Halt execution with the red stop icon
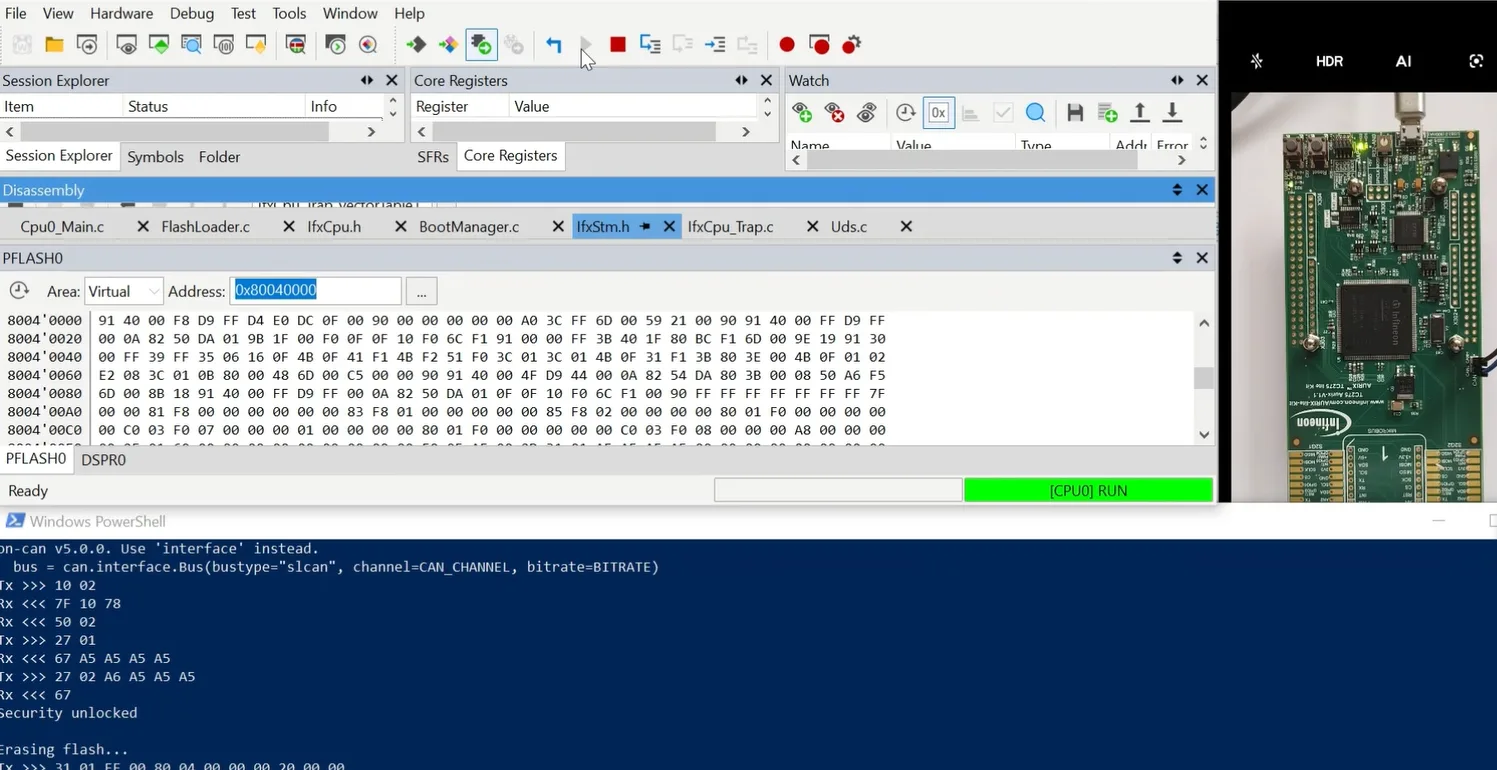Viewport: 1497px width, 770px height. click(617, 44)
